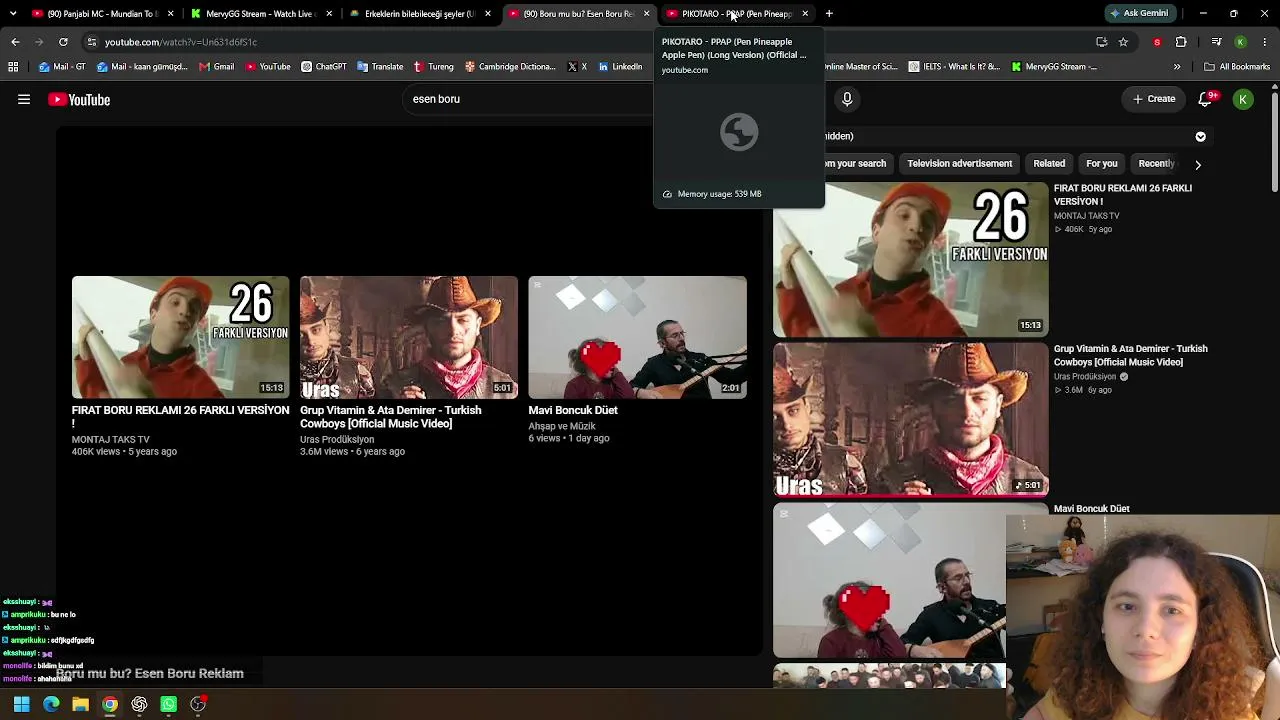Image resolution: width=1280 pixels, height=720 pixels.
Task: Open YouTube notifications bell
Action: pos(1207,98)
